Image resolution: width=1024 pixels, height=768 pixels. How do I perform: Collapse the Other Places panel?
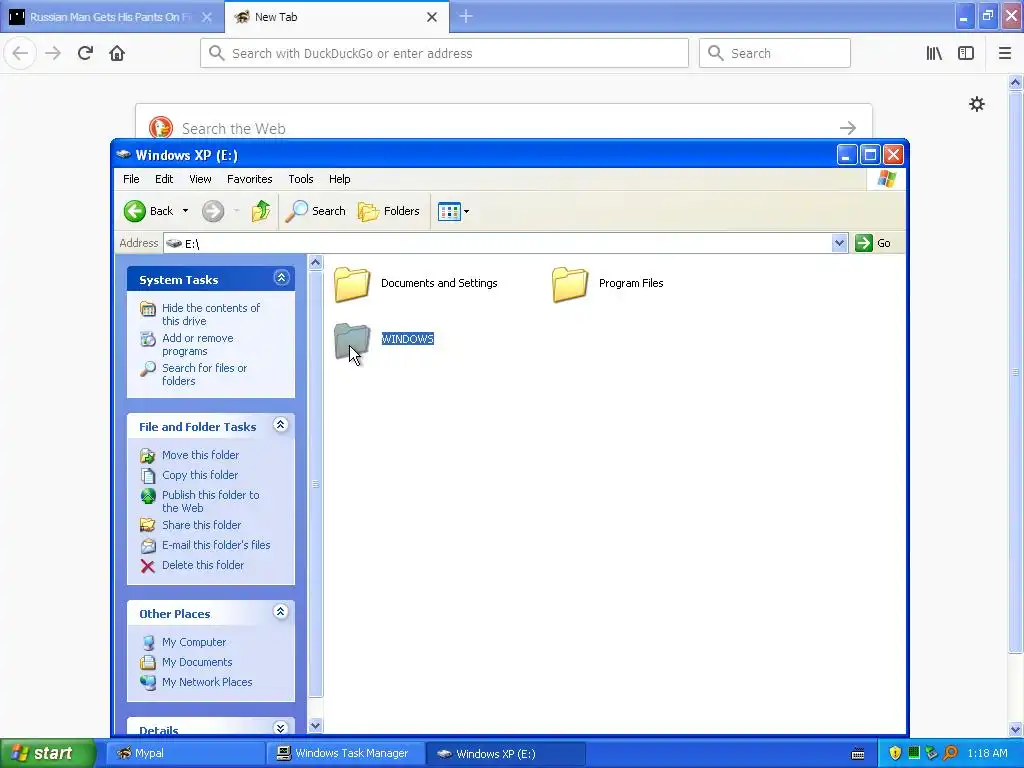[x=281, y=612]
